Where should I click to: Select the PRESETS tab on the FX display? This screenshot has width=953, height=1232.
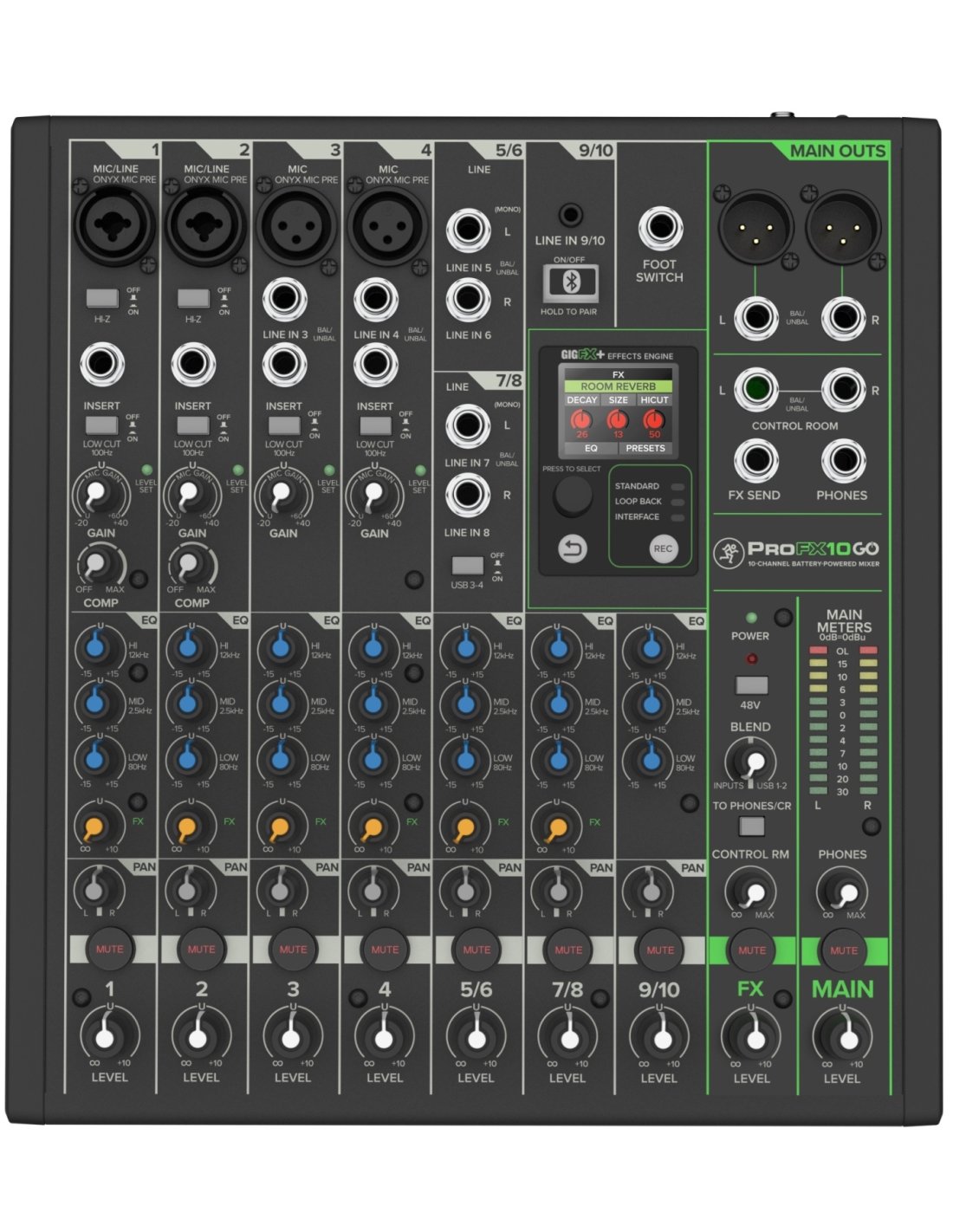[x=645, y=448]
